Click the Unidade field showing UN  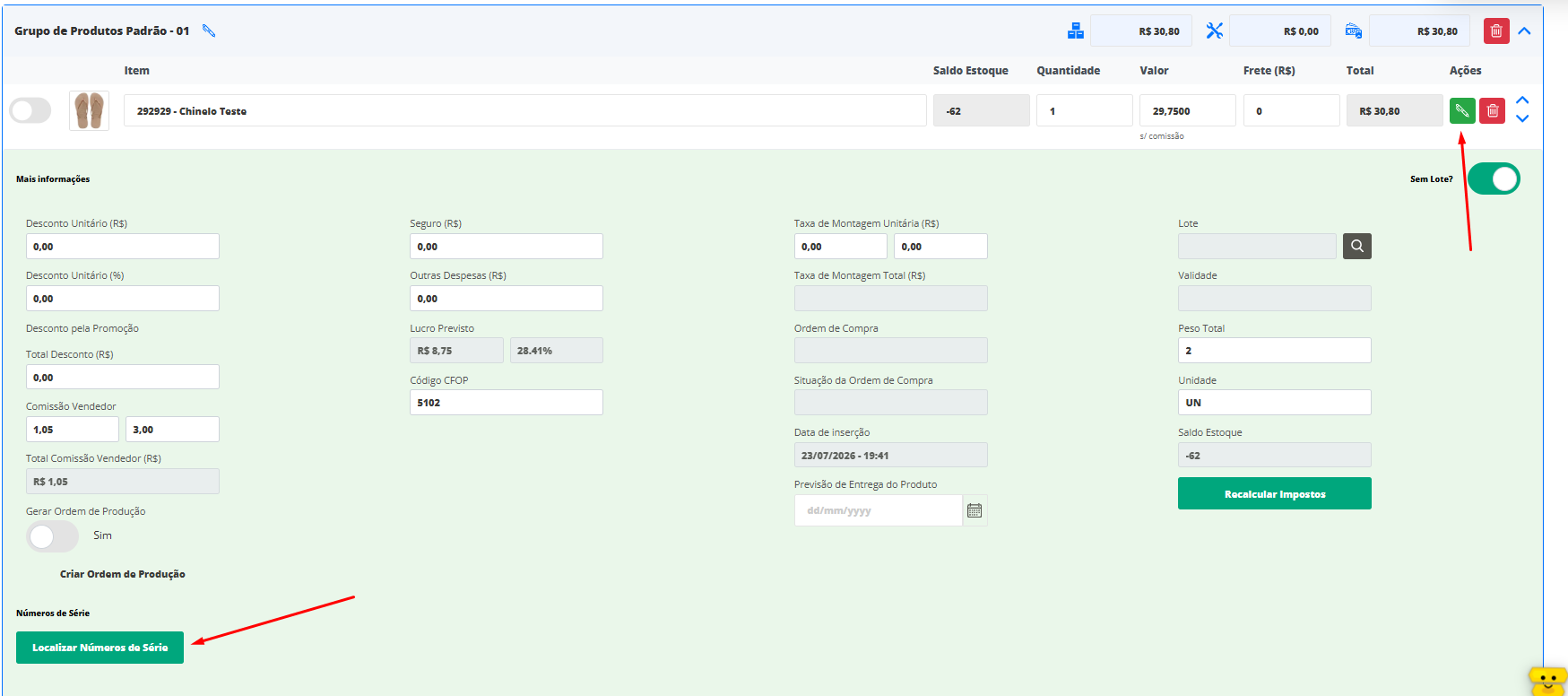(1275, 403)
